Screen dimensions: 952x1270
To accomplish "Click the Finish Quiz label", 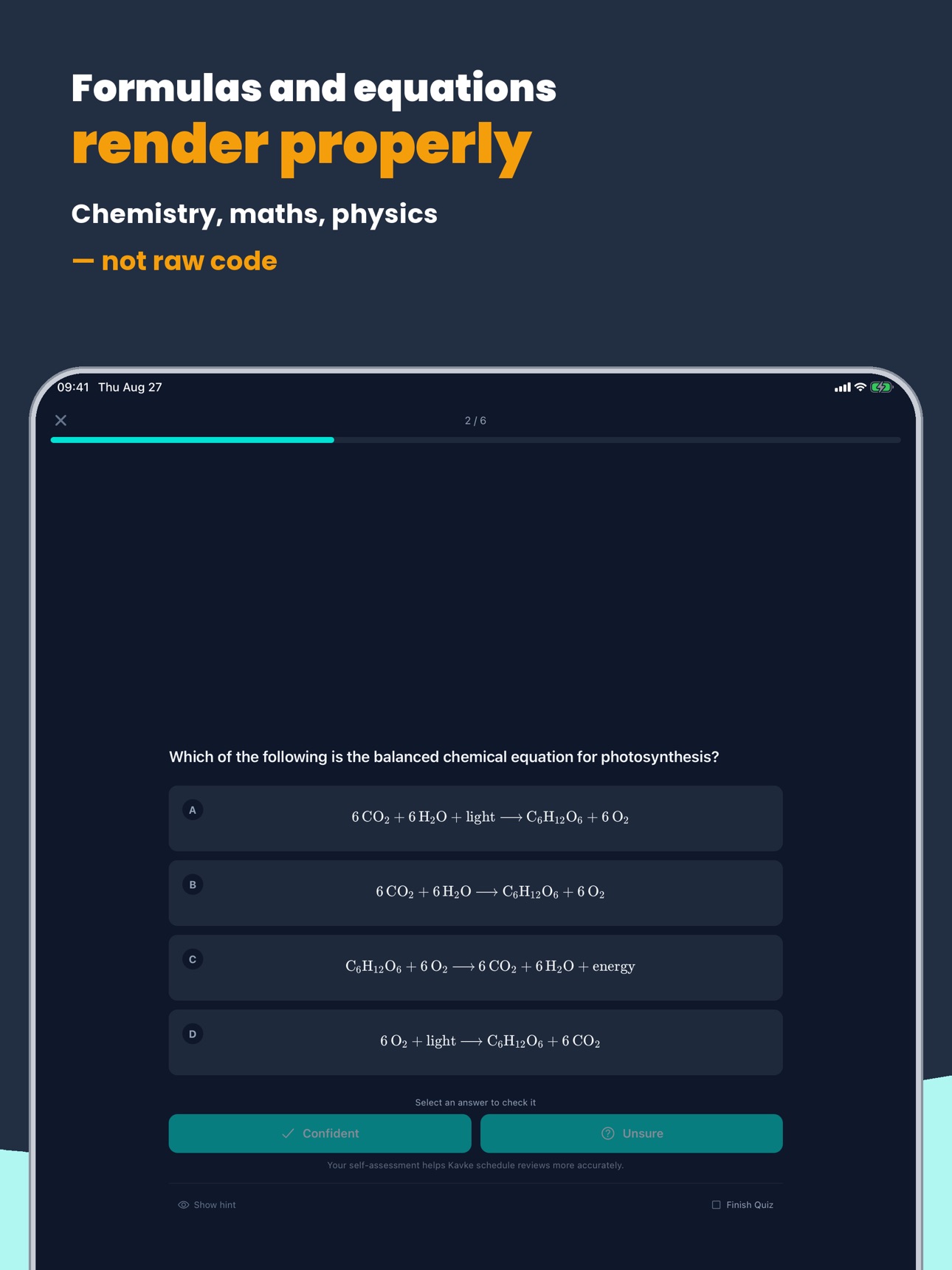I will coord(750,1204).
